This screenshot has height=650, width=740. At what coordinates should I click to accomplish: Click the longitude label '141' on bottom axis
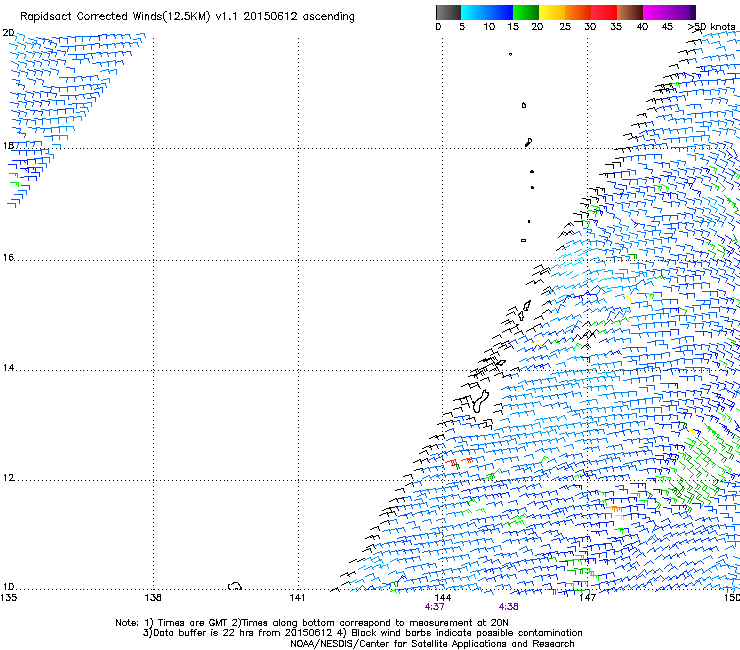point(297,598)
